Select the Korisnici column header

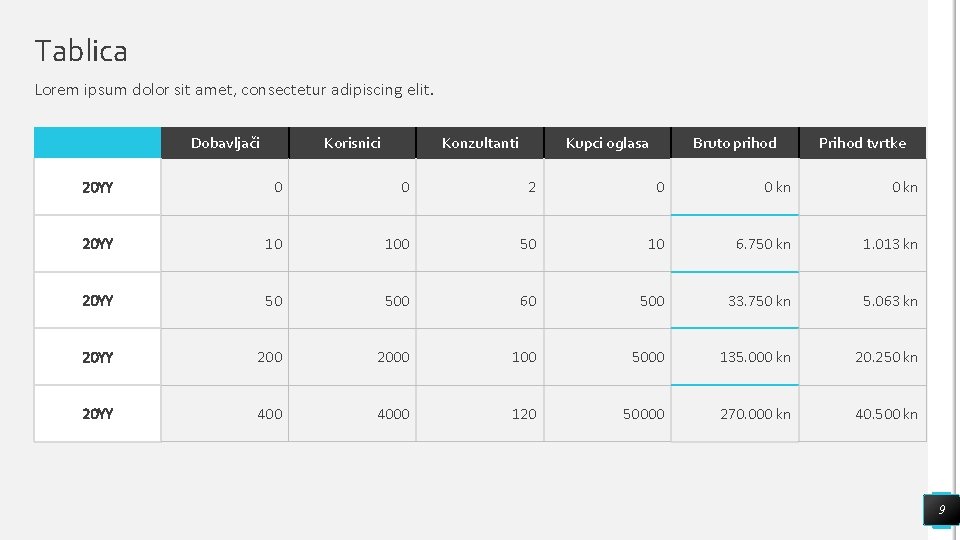[352, 143]
